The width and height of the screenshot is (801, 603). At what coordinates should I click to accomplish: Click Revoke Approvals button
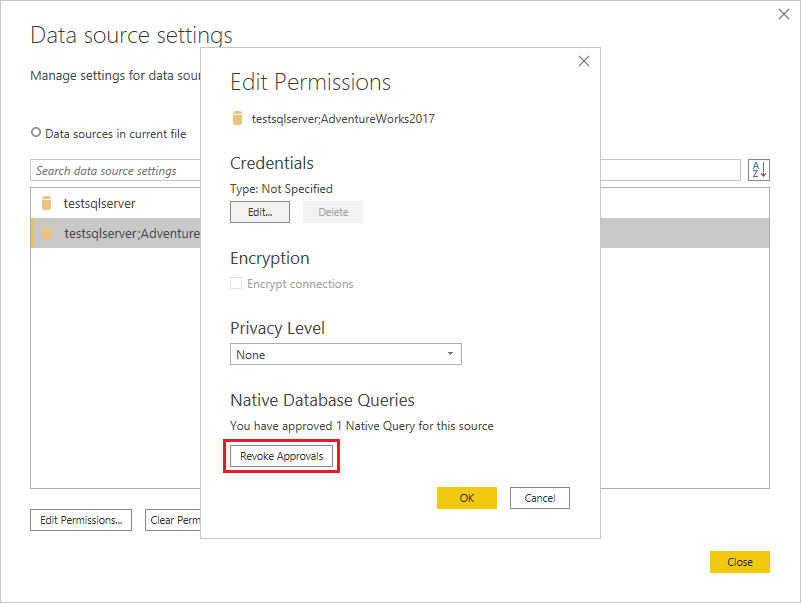(281, 456)
